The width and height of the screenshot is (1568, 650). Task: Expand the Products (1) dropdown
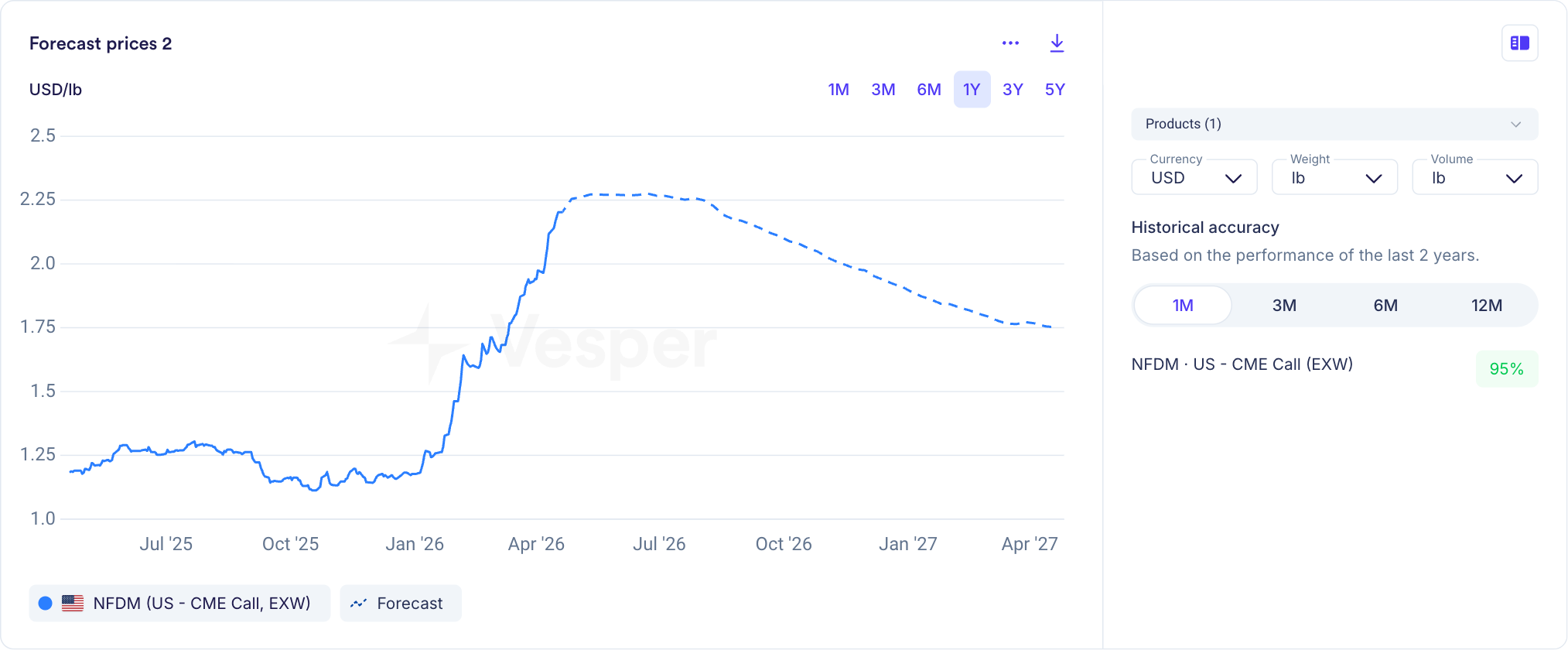click(1334, 125)
